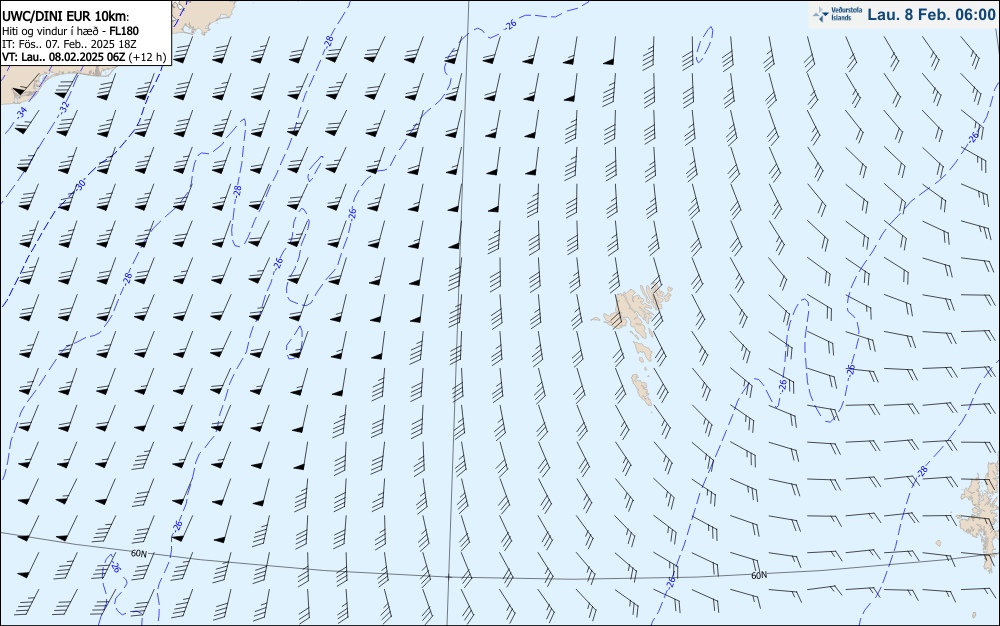The height and width of the screenshot is (626, 1000).
Task: Click 'Hiti og vindur í hæð - FL180' line
Action: pyautogui.click(x=70, y=31)
